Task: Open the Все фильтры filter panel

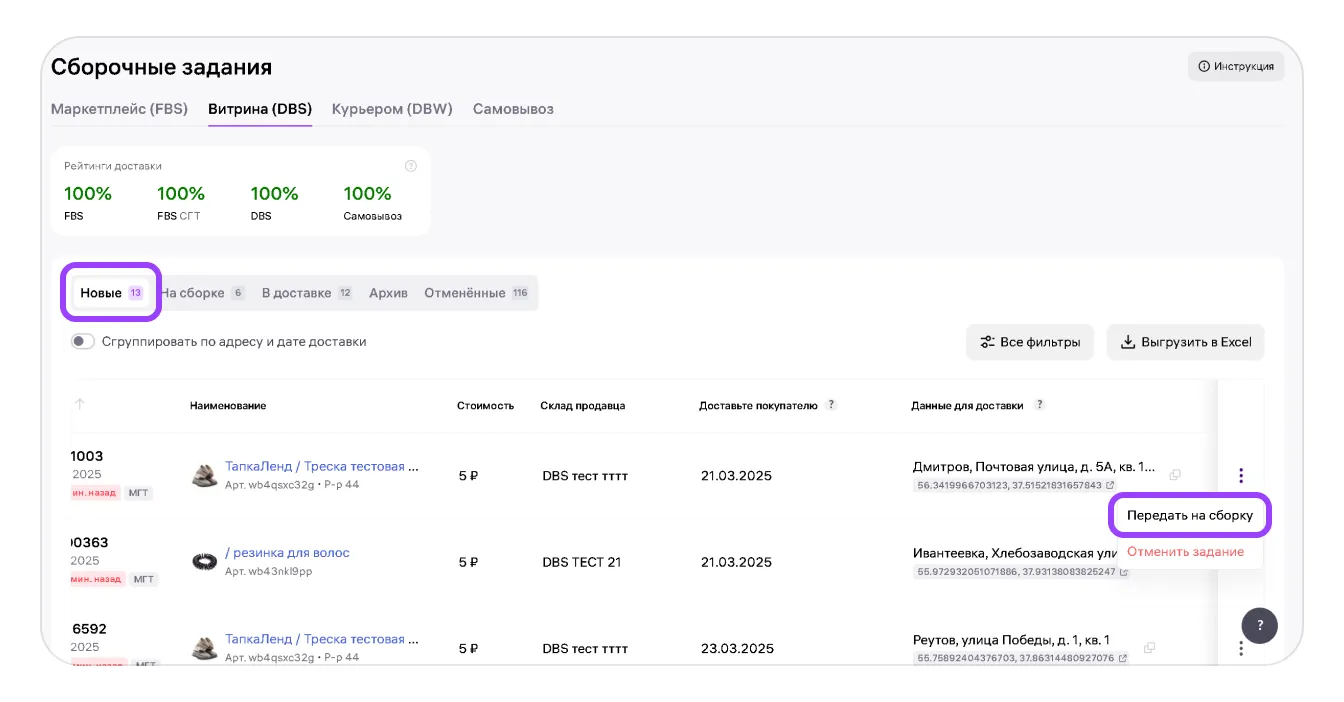Action: click(1030, 342)
